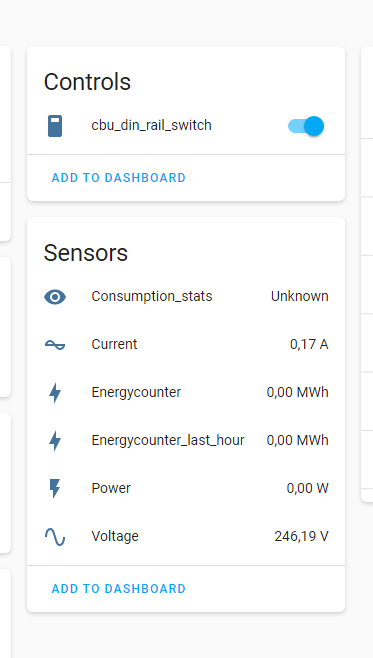Select the Energycounter sensor row

(x=186, y=393)
